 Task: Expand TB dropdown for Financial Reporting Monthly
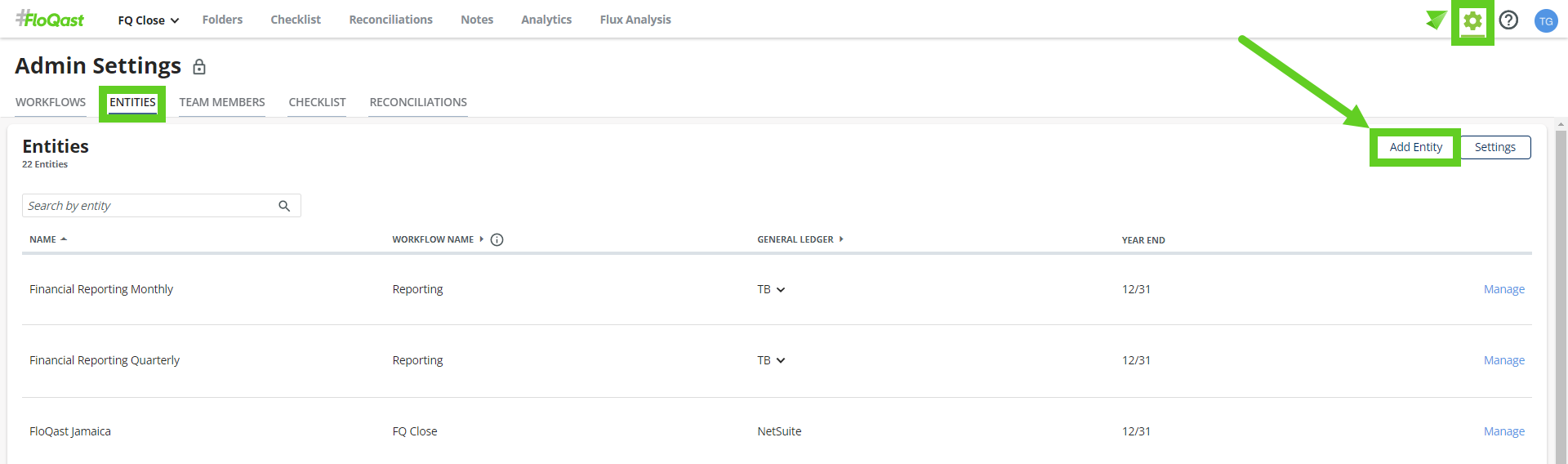[771, 289]
